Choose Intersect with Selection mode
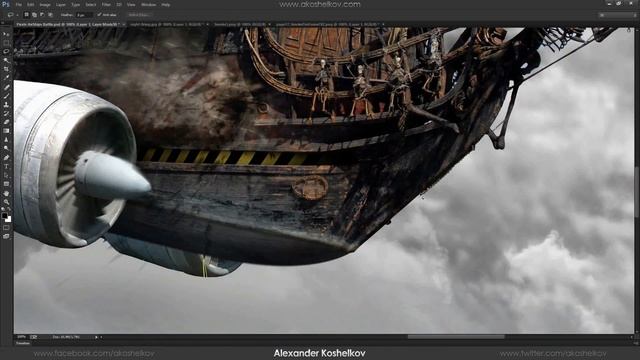The width and height of the screenshot is (640, 360). [50, 15]
